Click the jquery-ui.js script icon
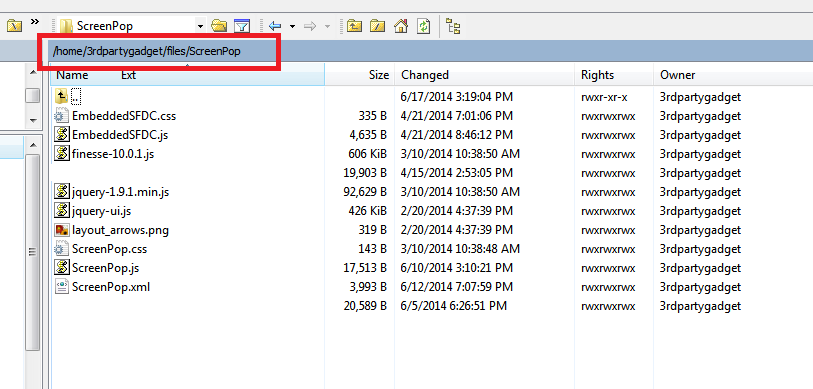813x389 pixels. point(62,211)
